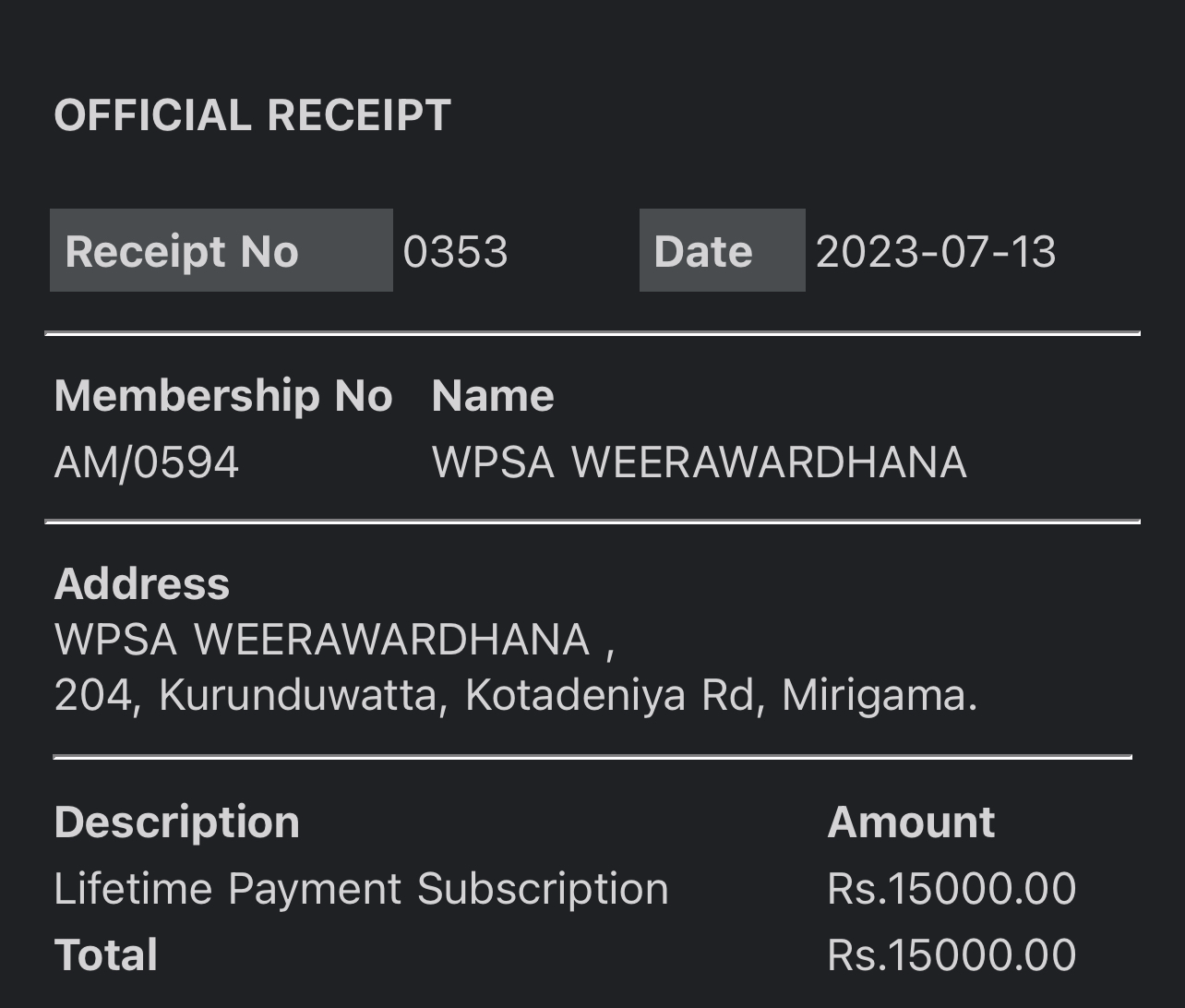The height and width of the screenshot is (1008, 1185).
Task: Click the 204, Kurunduwatta street address line
Action: [x=516, y=696]
